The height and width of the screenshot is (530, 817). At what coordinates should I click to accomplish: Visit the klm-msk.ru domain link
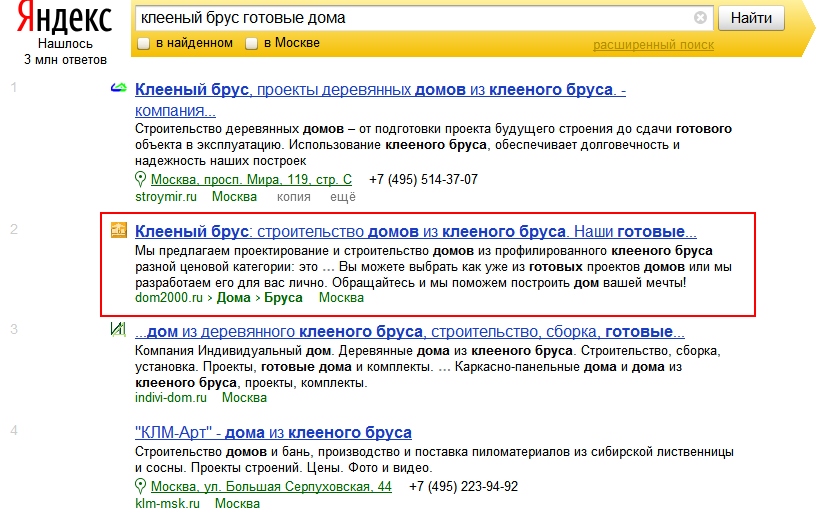pyautogui.click(x=167, y=503)
